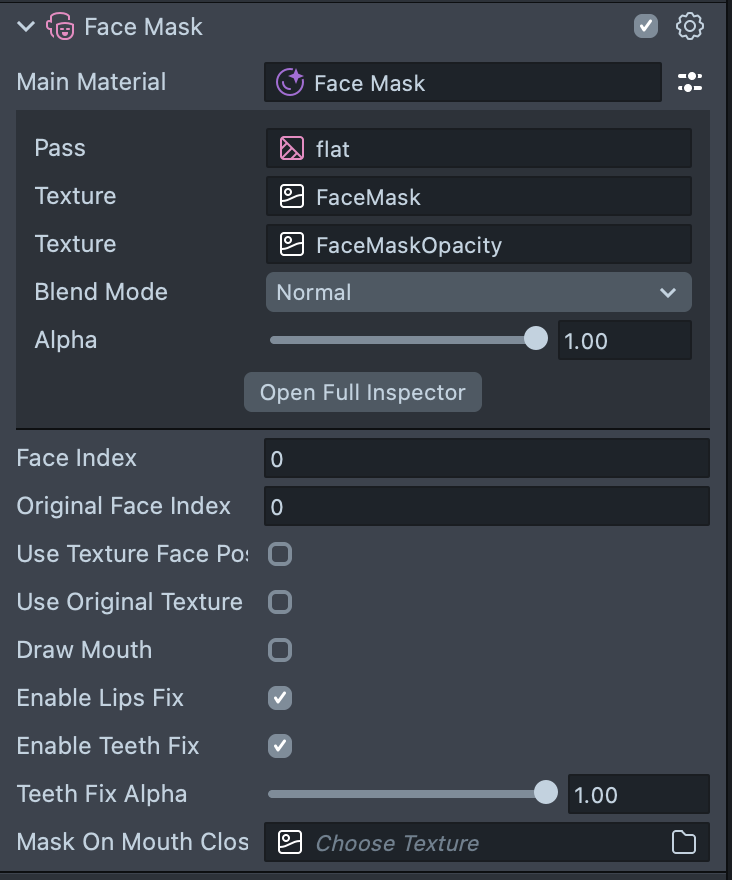Click the flat pass icon
Screen dimensions: 732x880
click(291, 149)
